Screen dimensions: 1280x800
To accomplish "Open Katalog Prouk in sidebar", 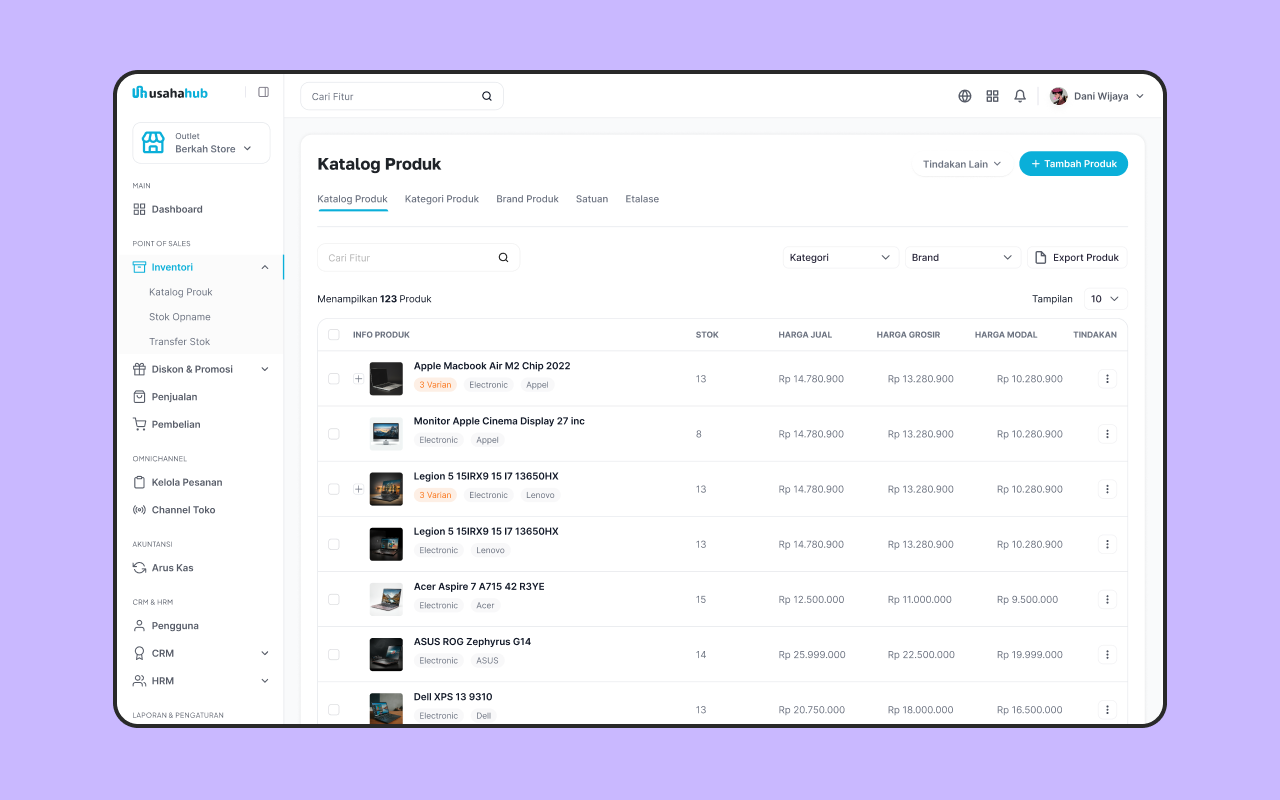I will 181,292.
